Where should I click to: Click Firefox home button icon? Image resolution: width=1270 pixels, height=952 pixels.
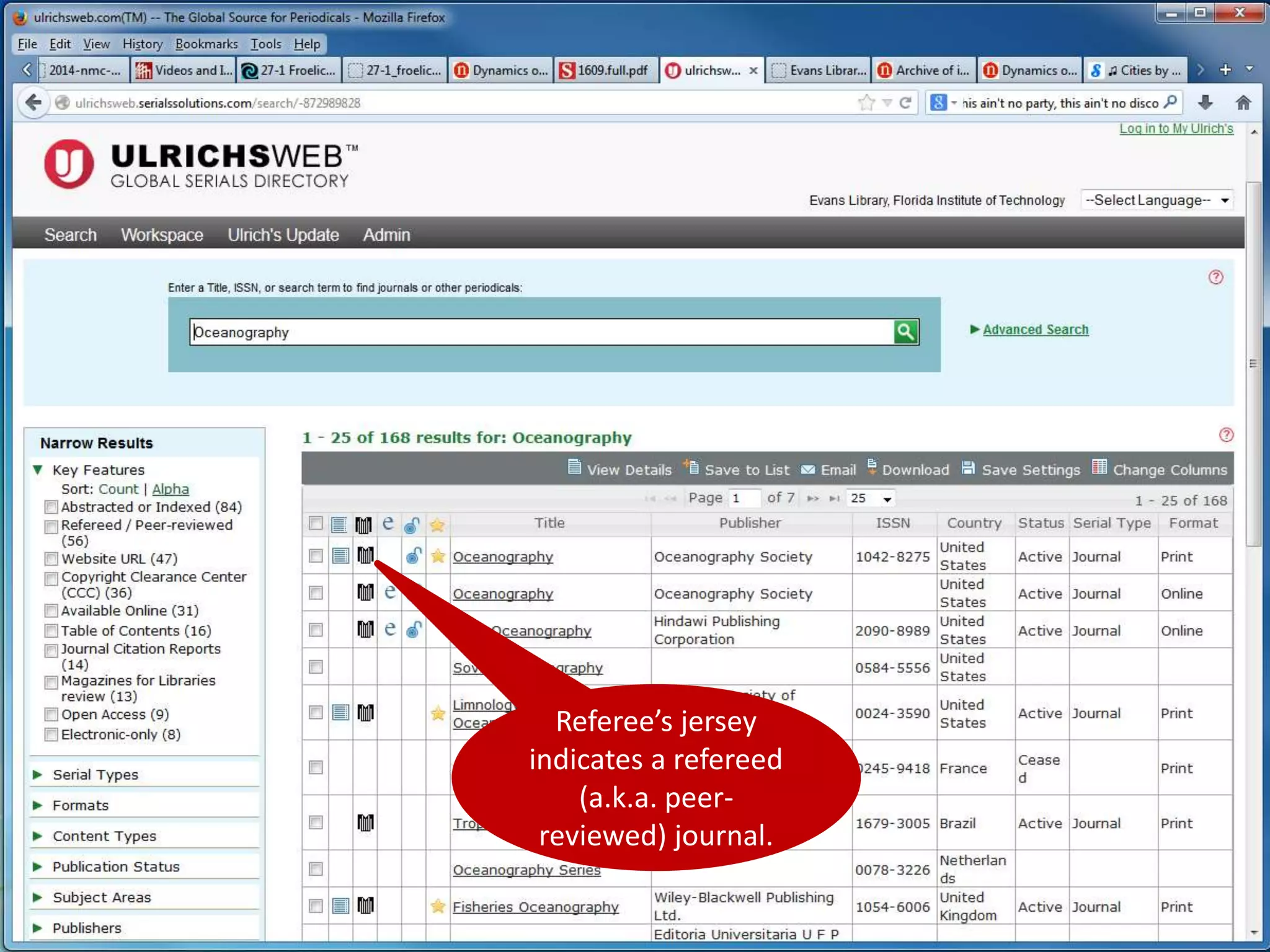(1243, 103)
